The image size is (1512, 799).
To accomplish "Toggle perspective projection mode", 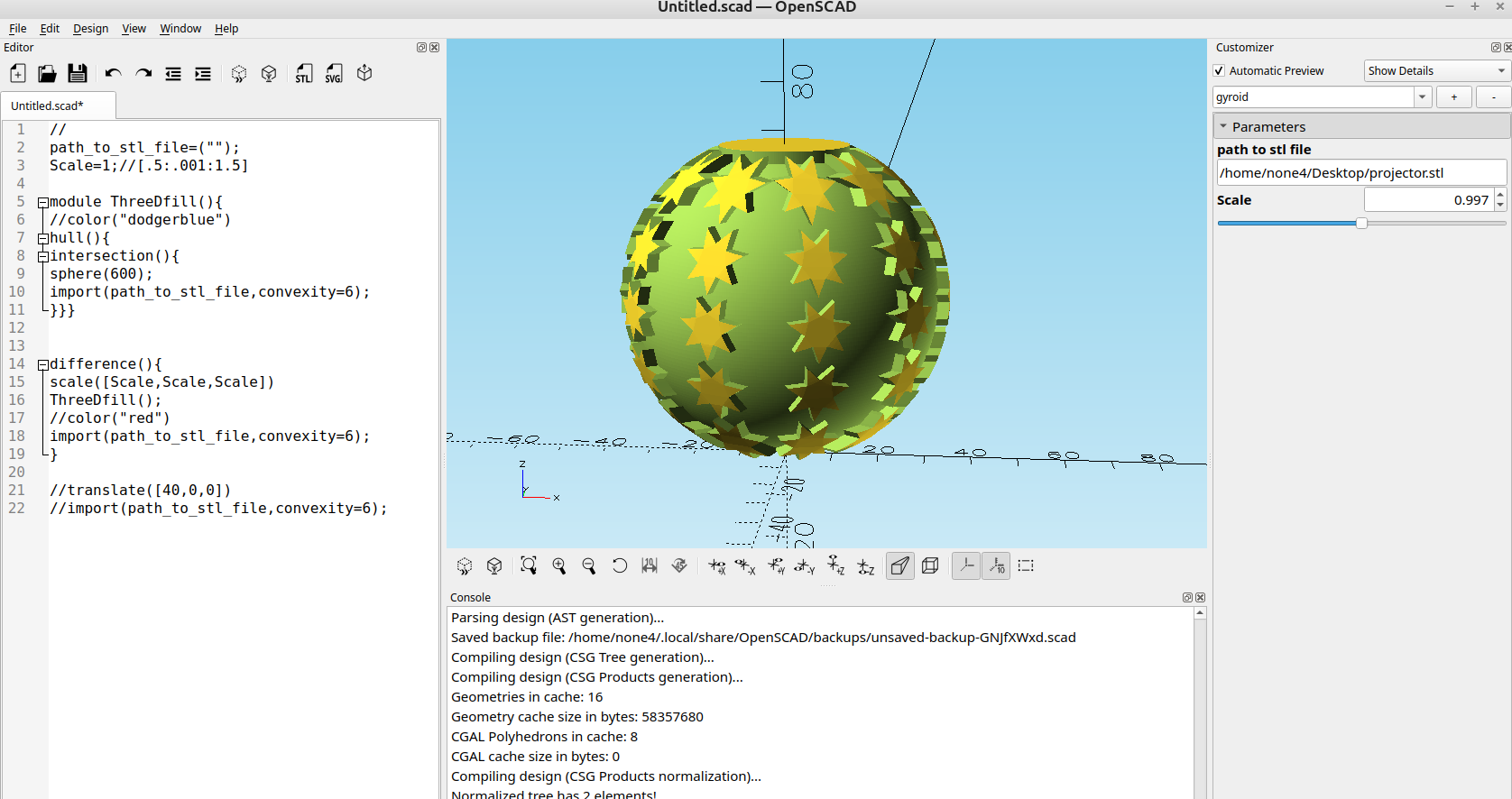I will pos(900,565).
